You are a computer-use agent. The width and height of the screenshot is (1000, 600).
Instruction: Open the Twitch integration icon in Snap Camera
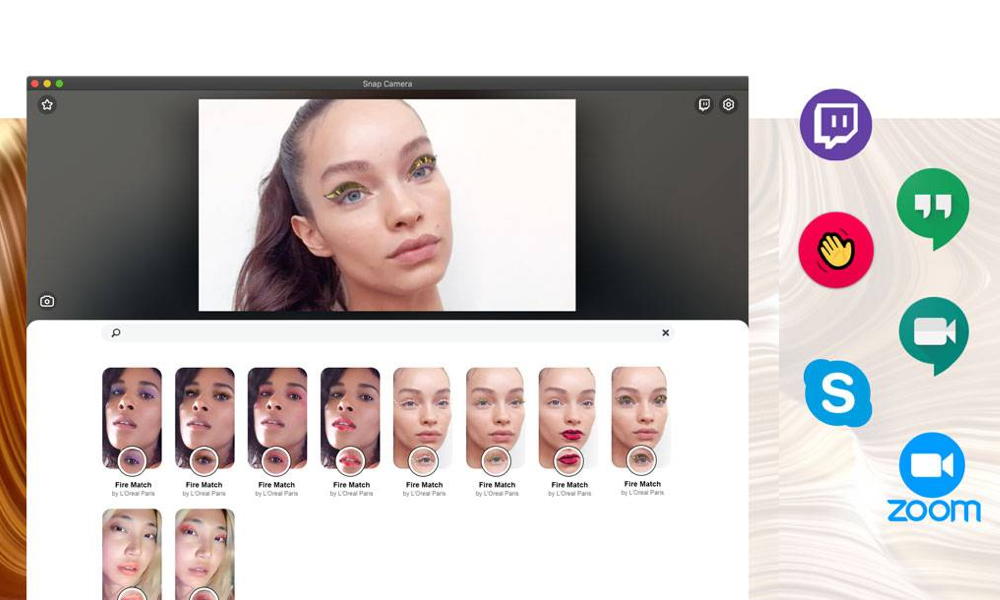click(x=705, y=104)
